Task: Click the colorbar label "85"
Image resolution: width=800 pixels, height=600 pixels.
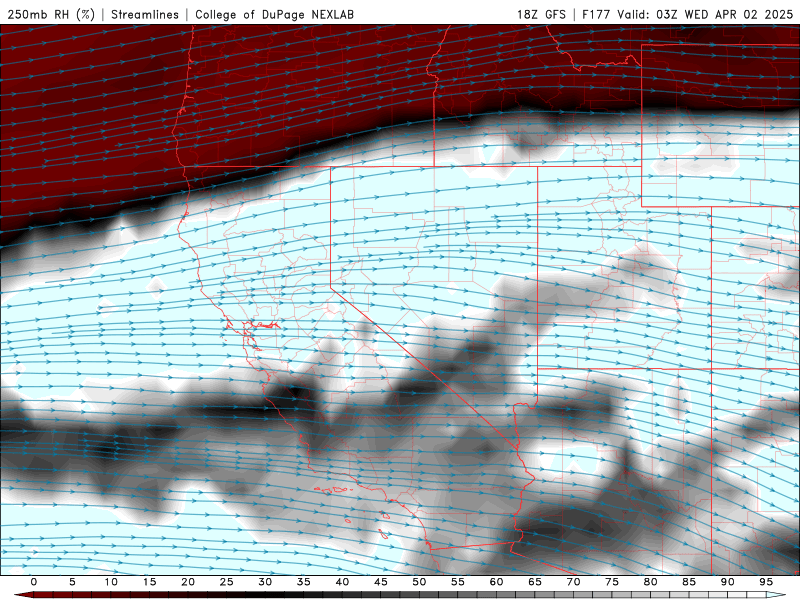Action: pyautogui.click(x=689, y=582)
